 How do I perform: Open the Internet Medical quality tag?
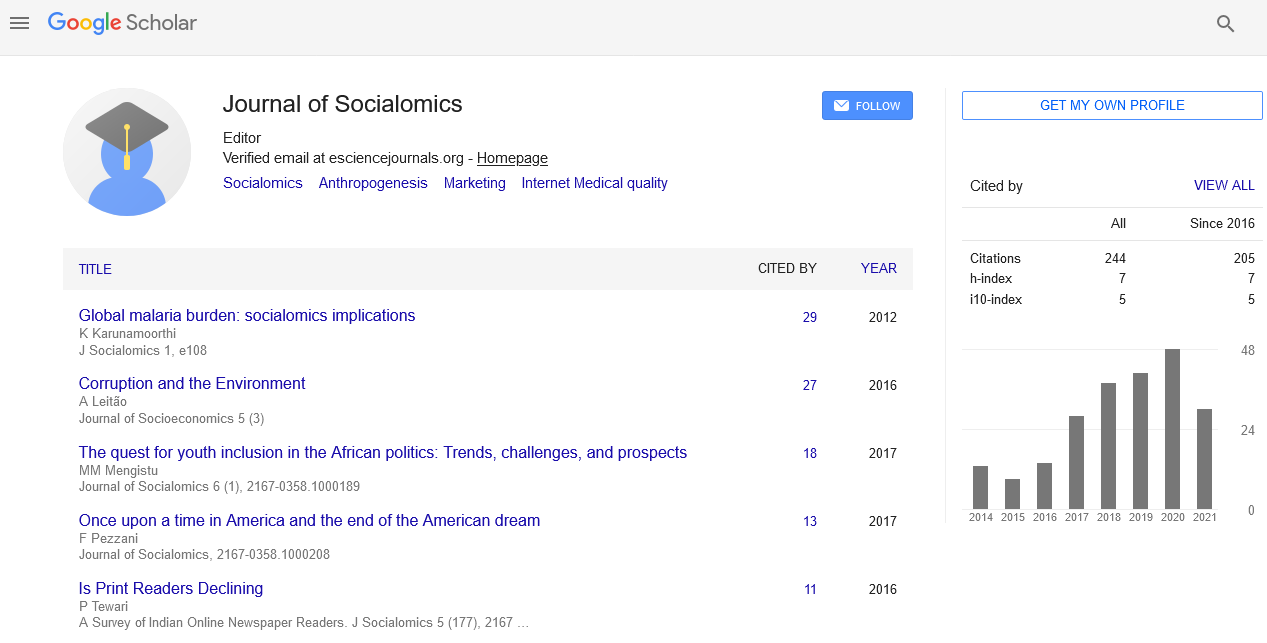click(x=594, y=183)
